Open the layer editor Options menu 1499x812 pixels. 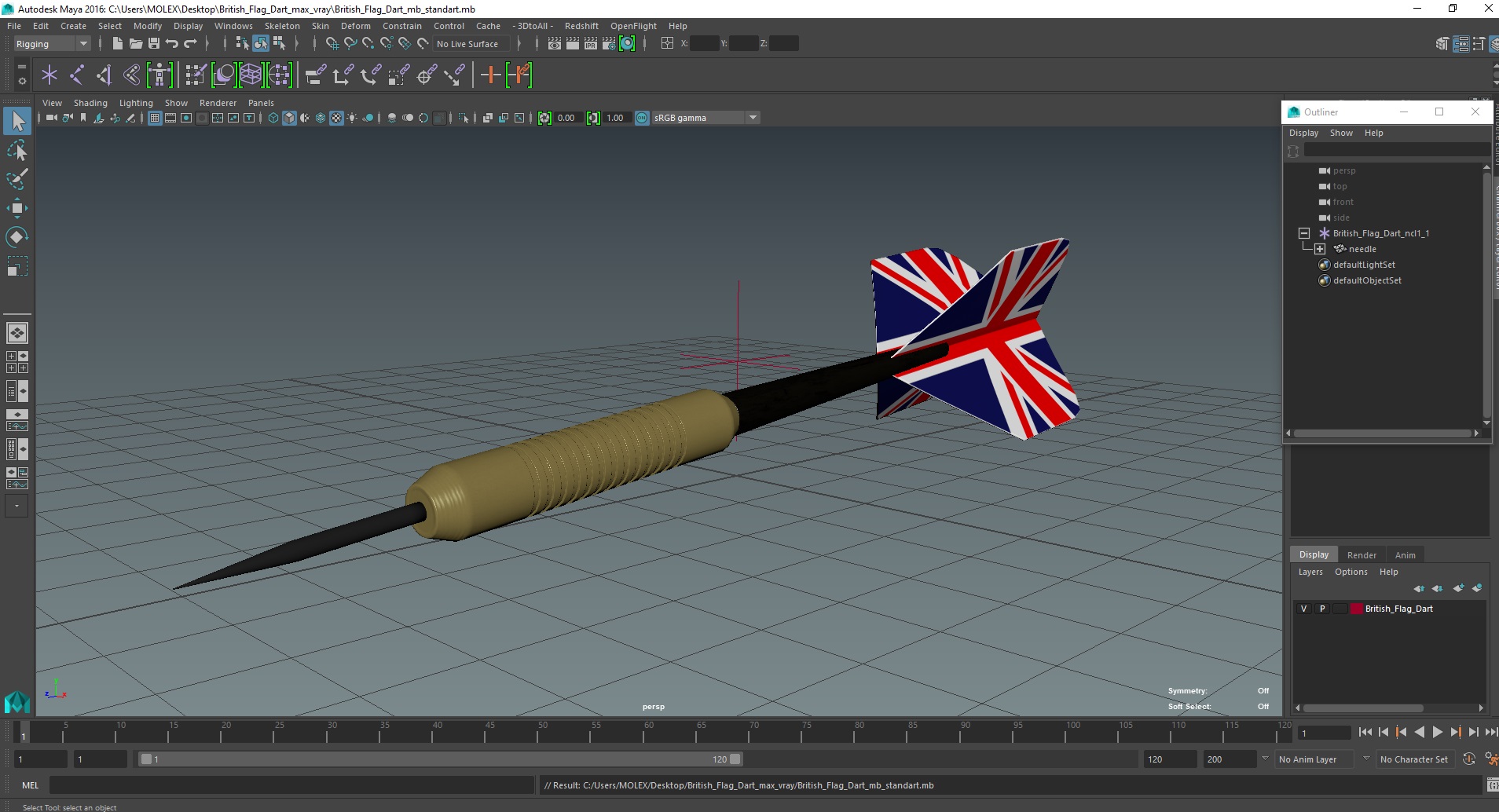pos(1351,572)
